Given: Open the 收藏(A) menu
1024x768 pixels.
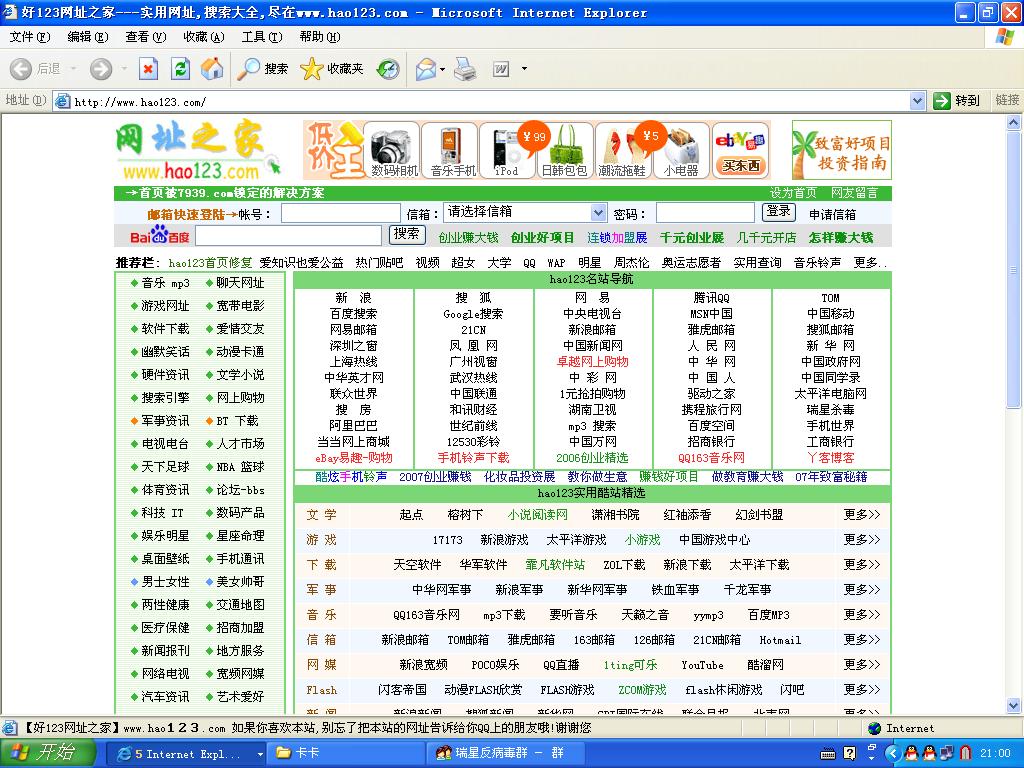Looking at the screenshot, I should [203, 37].
